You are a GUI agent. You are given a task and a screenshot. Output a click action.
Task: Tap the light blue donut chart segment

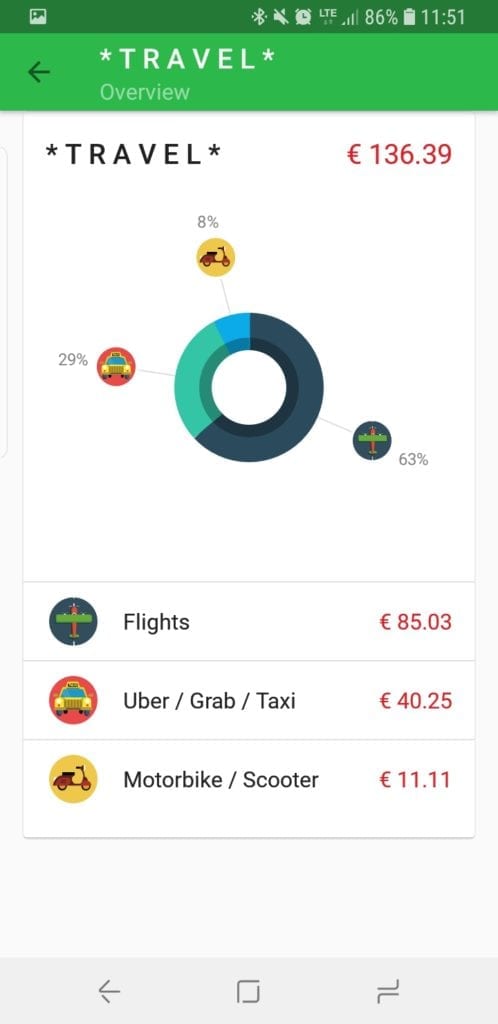235,328
